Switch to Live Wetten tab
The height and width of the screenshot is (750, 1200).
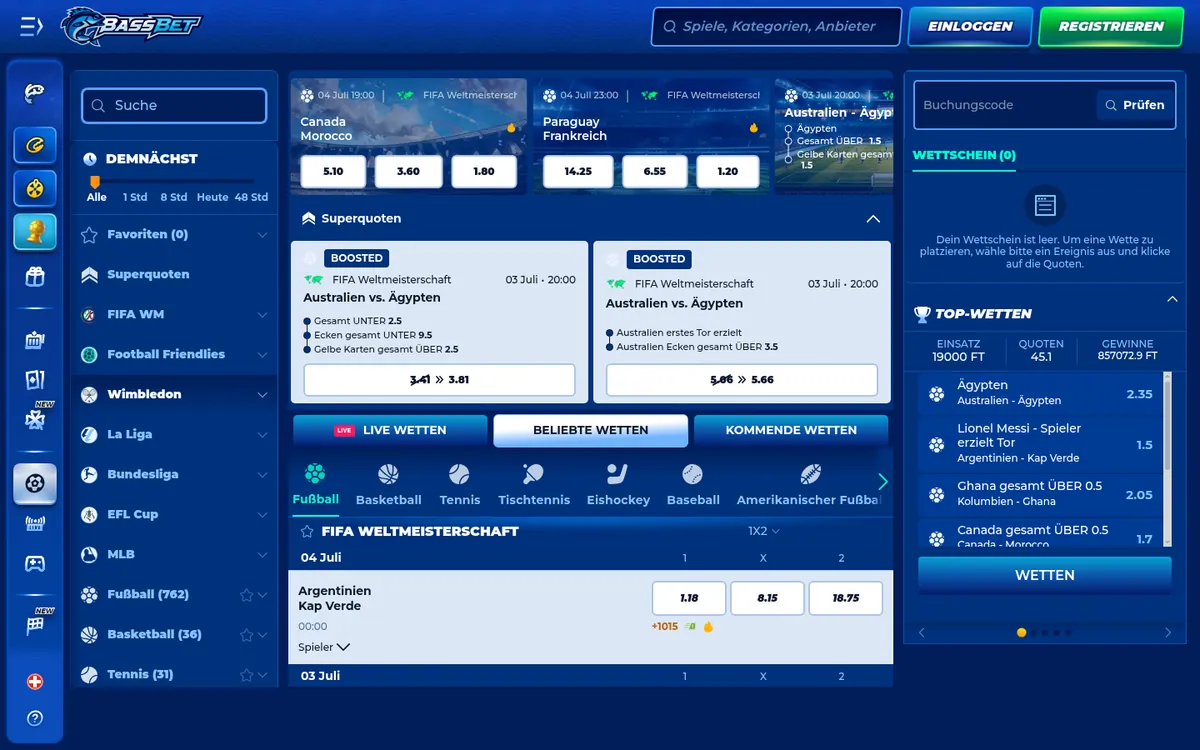pos(390,430)
